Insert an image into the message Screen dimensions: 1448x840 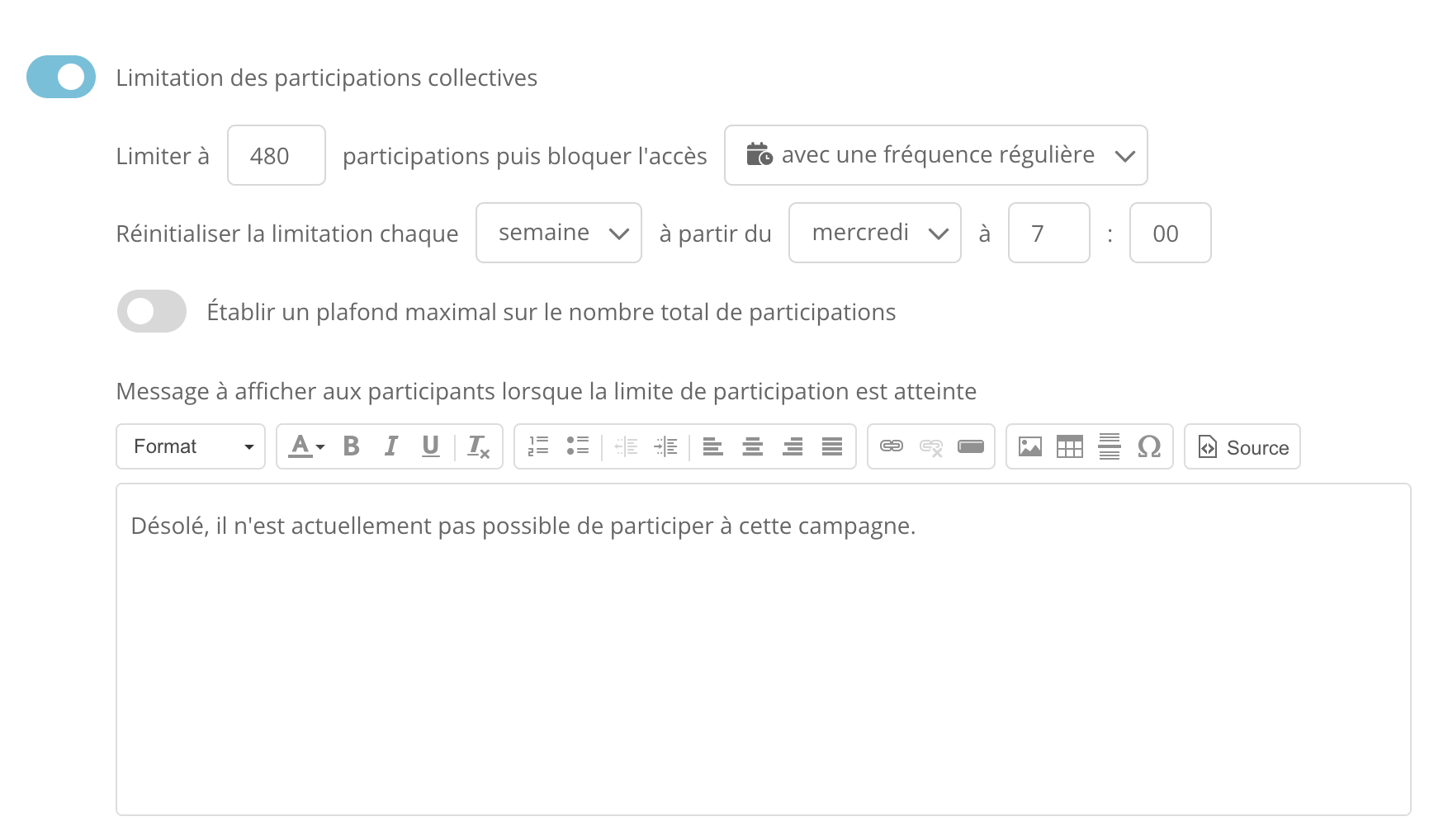[1029, 446]
